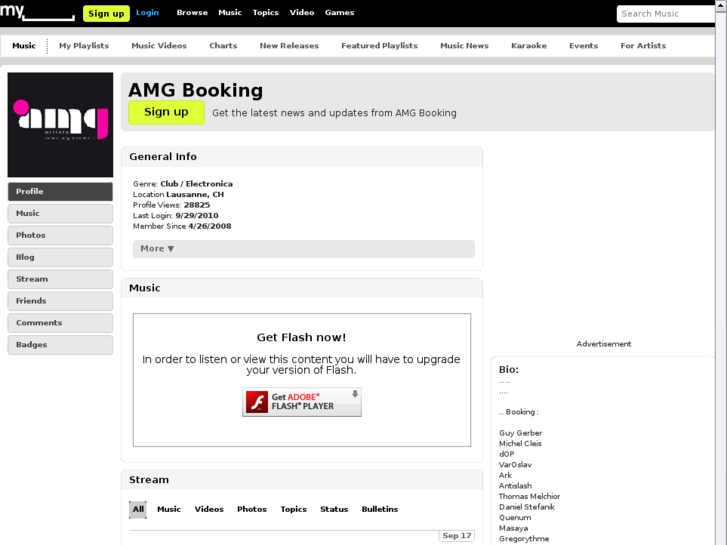This screenshot has width=727, height=545.
Task: Open the Games menu item
Action: tap(339, 13)
